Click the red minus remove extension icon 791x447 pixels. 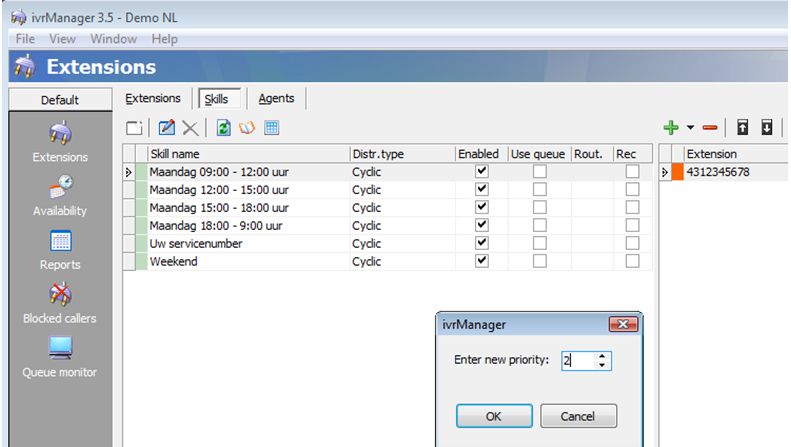[x=710, y=128]
